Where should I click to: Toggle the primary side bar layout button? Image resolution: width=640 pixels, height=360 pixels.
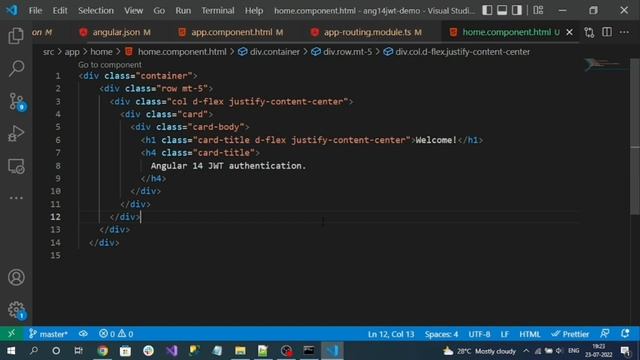click(487, 10)
